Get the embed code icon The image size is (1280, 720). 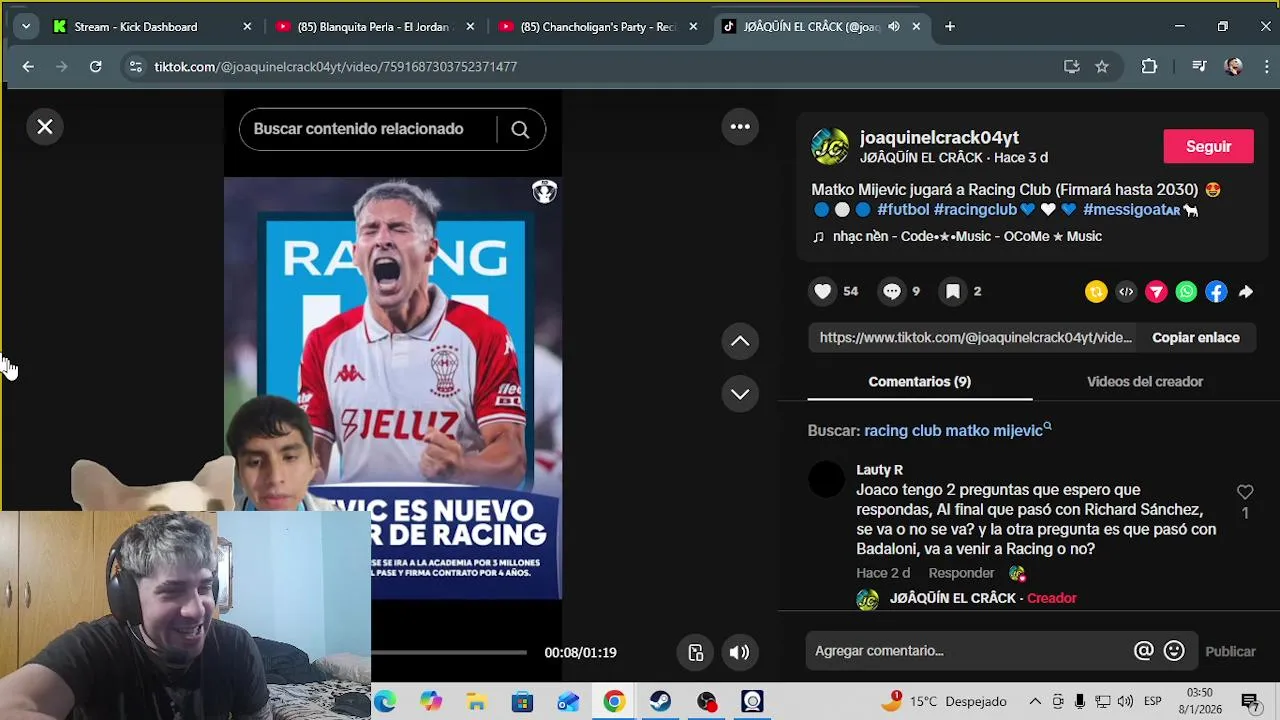pyautogui.click(x=1126, y=292)
